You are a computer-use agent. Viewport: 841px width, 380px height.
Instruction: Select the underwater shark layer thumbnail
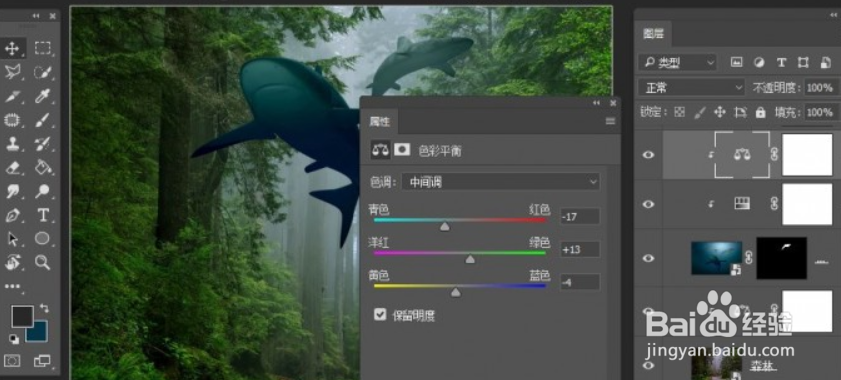pyautogui.click(x=717, y=258)
